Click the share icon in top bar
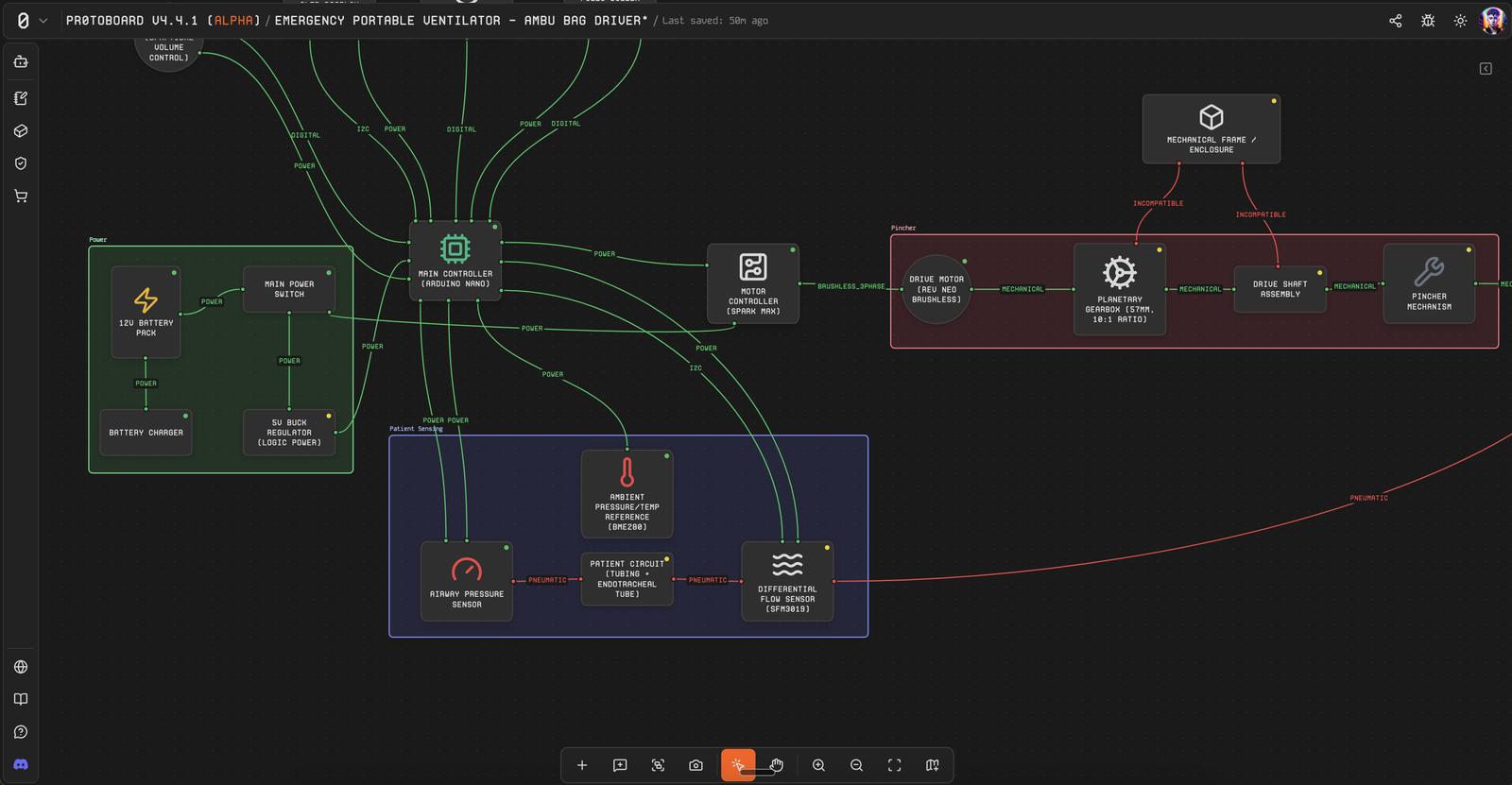 [1396, 21]
